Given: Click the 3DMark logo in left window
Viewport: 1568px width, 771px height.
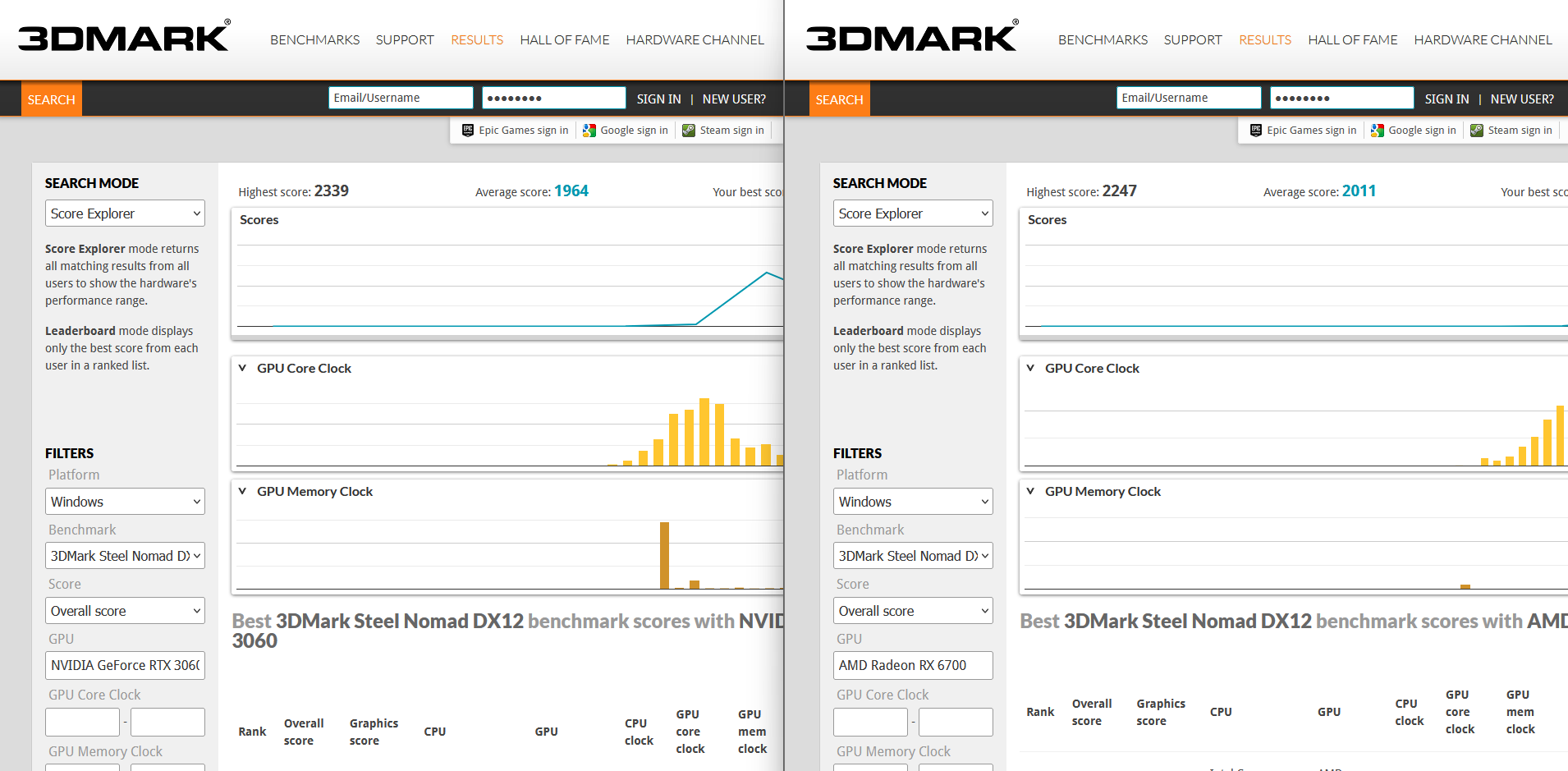Looking at the screenshot, I should 124,35.
